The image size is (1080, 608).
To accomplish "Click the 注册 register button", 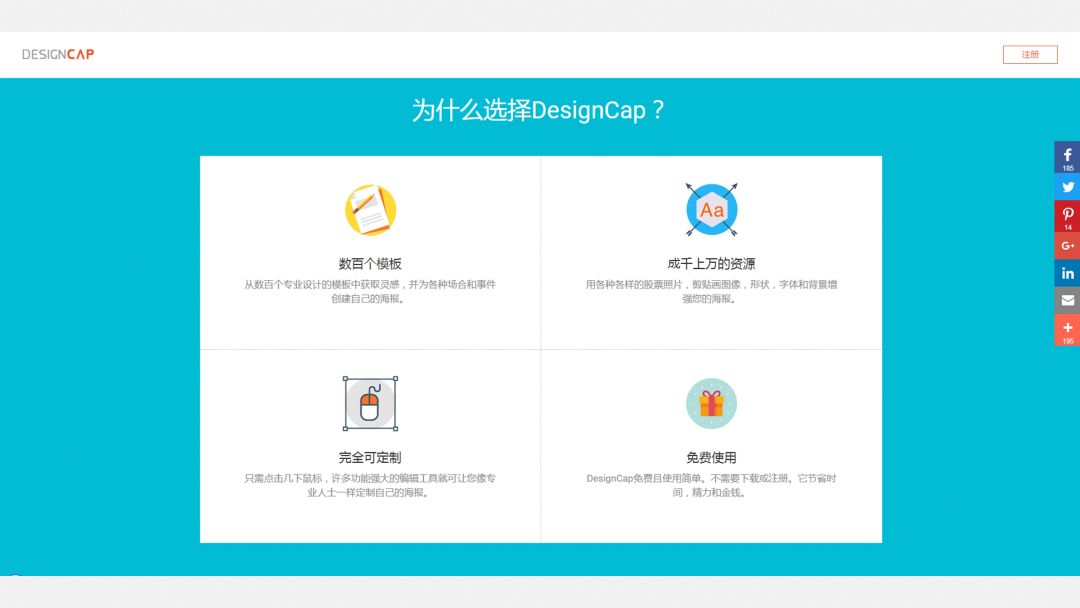I will (x=1030, y=54).
